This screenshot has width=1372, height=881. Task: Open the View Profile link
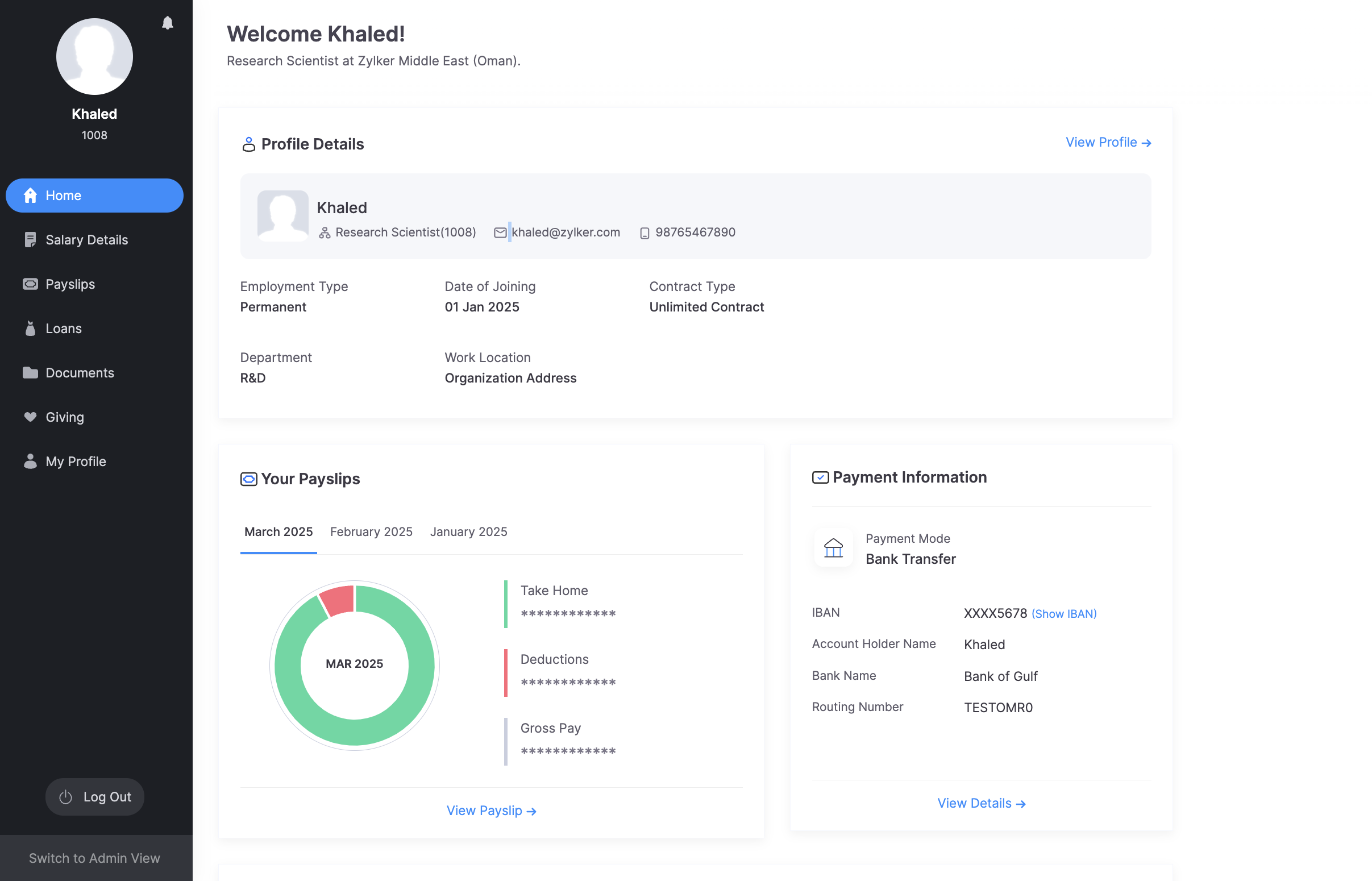pyautogui.click(x=1108, y=143)
